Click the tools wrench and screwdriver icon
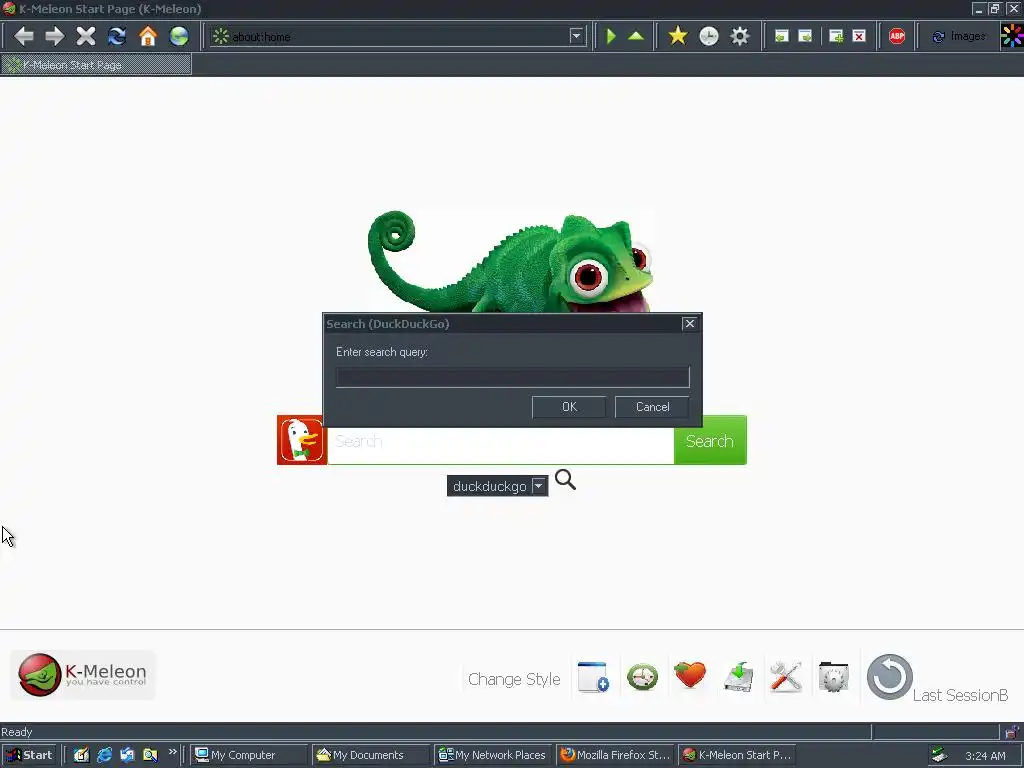 [786, 677]
